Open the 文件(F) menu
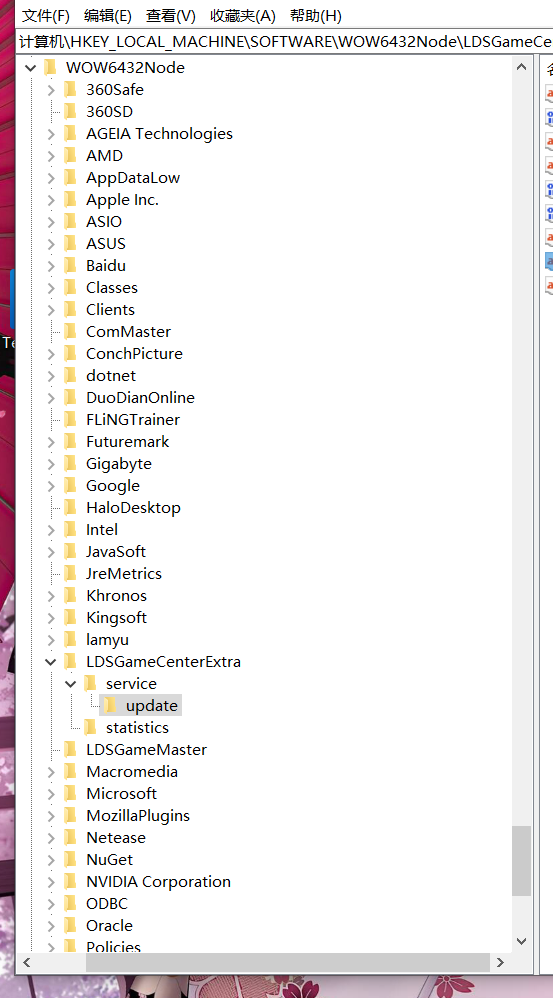The width and height of the screenshot is (553, 998). [x=46, y=16]
